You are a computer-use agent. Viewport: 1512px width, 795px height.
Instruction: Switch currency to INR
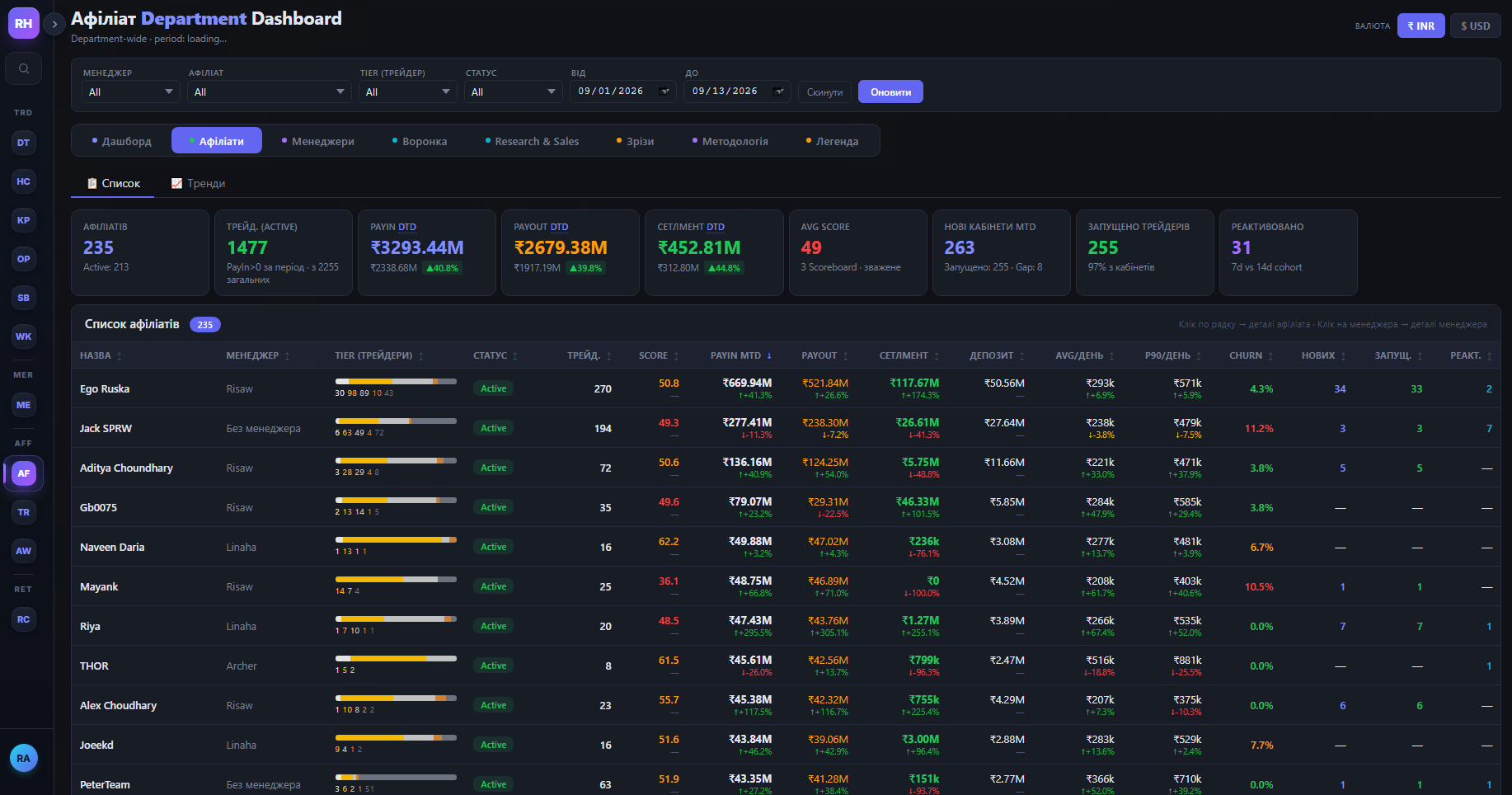click(1420, 26)
